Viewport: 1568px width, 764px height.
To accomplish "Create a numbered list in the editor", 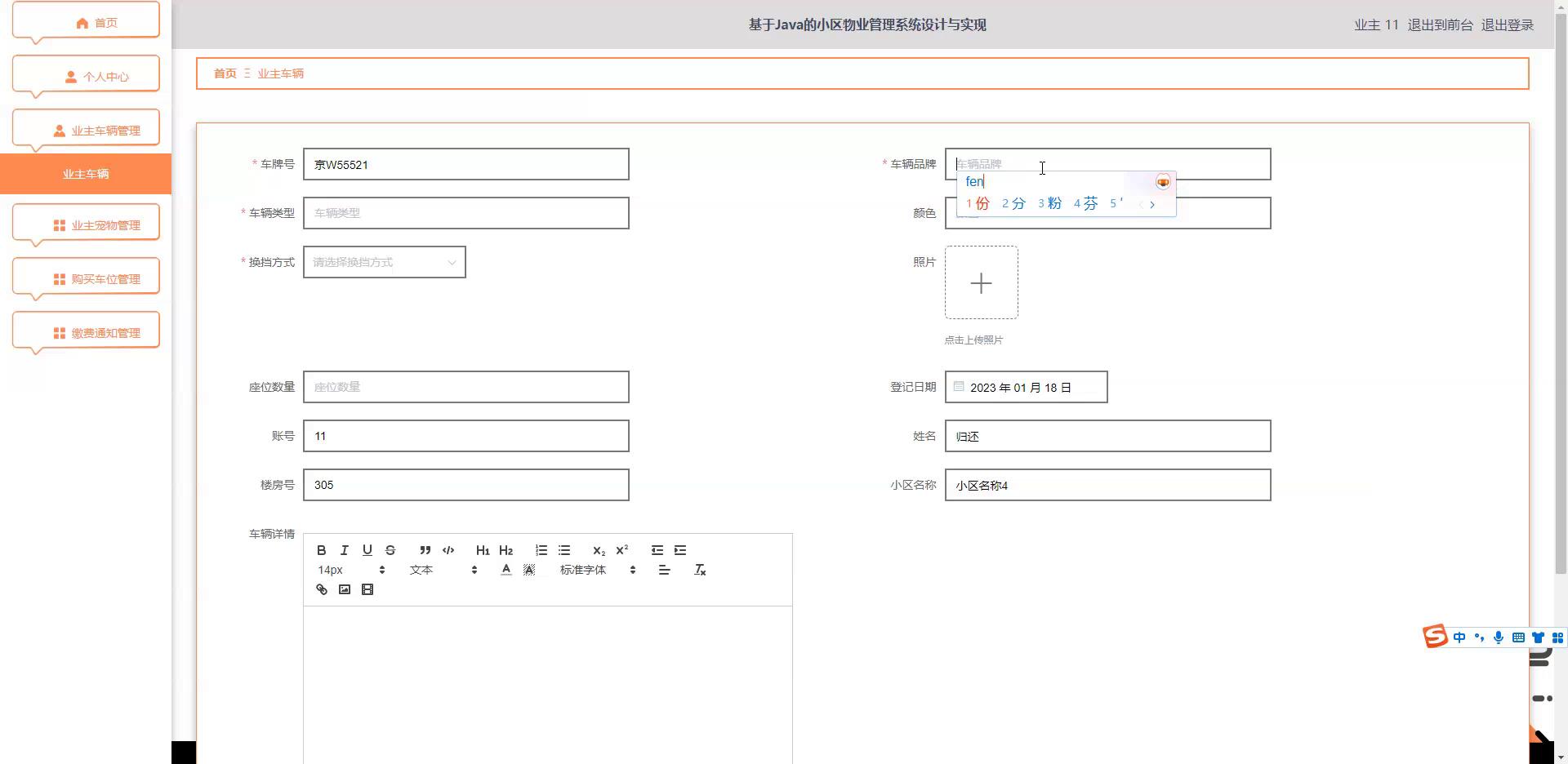I will pyautogui.click(x=541, y=550).
